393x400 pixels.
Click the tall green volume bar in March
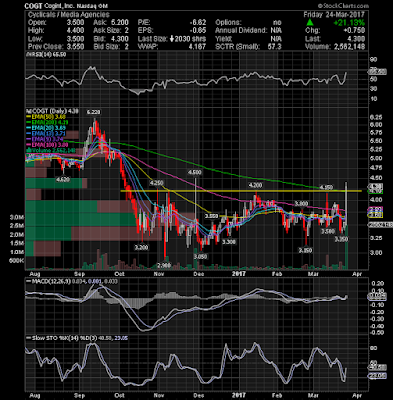tap(347, 247)
